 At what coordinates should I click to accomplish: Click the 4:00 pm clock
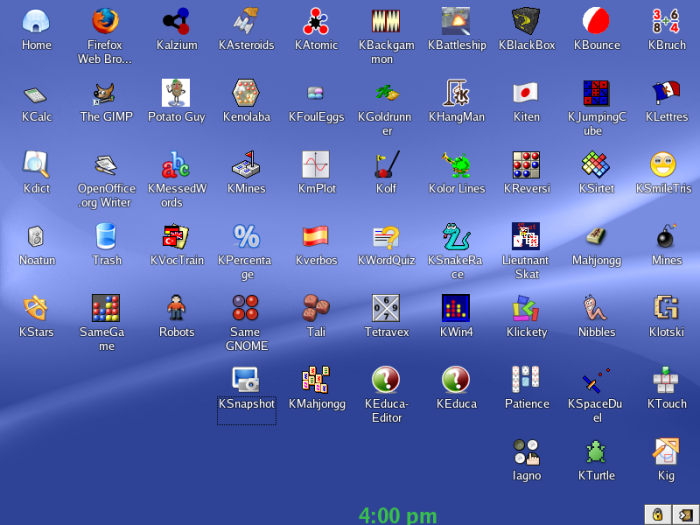(398, 515)
